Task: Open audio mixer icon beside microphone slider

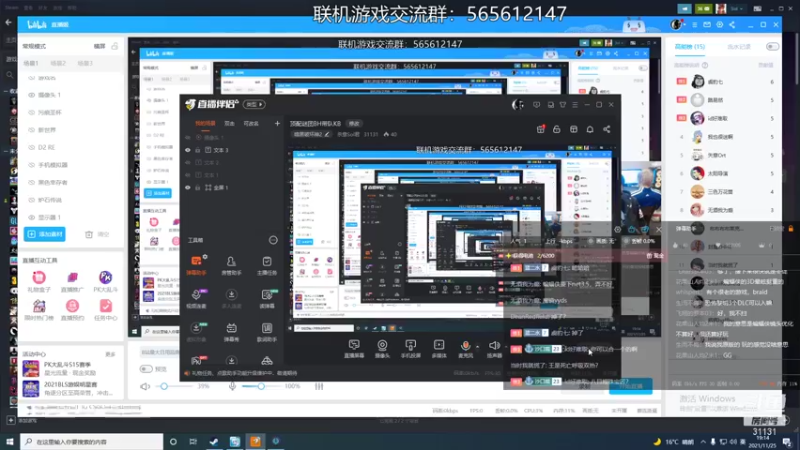Action: pos(319,387)
